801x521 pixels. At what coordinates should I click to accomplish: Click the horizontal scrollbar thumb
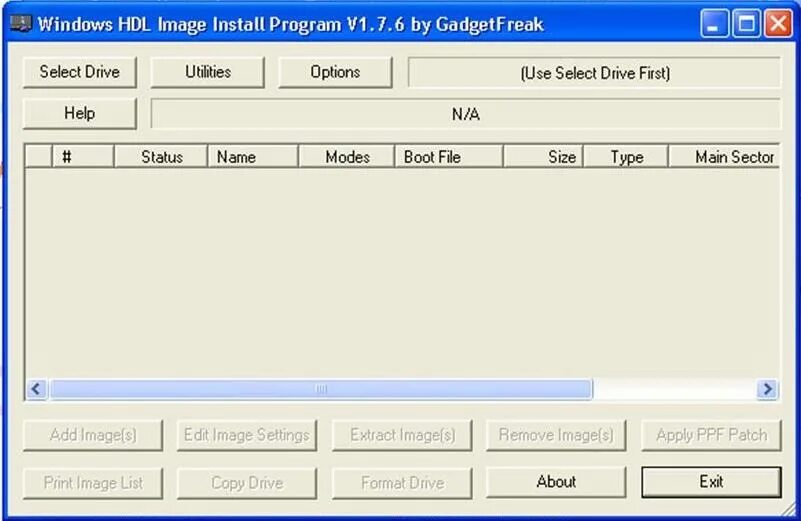pos(321,389)
